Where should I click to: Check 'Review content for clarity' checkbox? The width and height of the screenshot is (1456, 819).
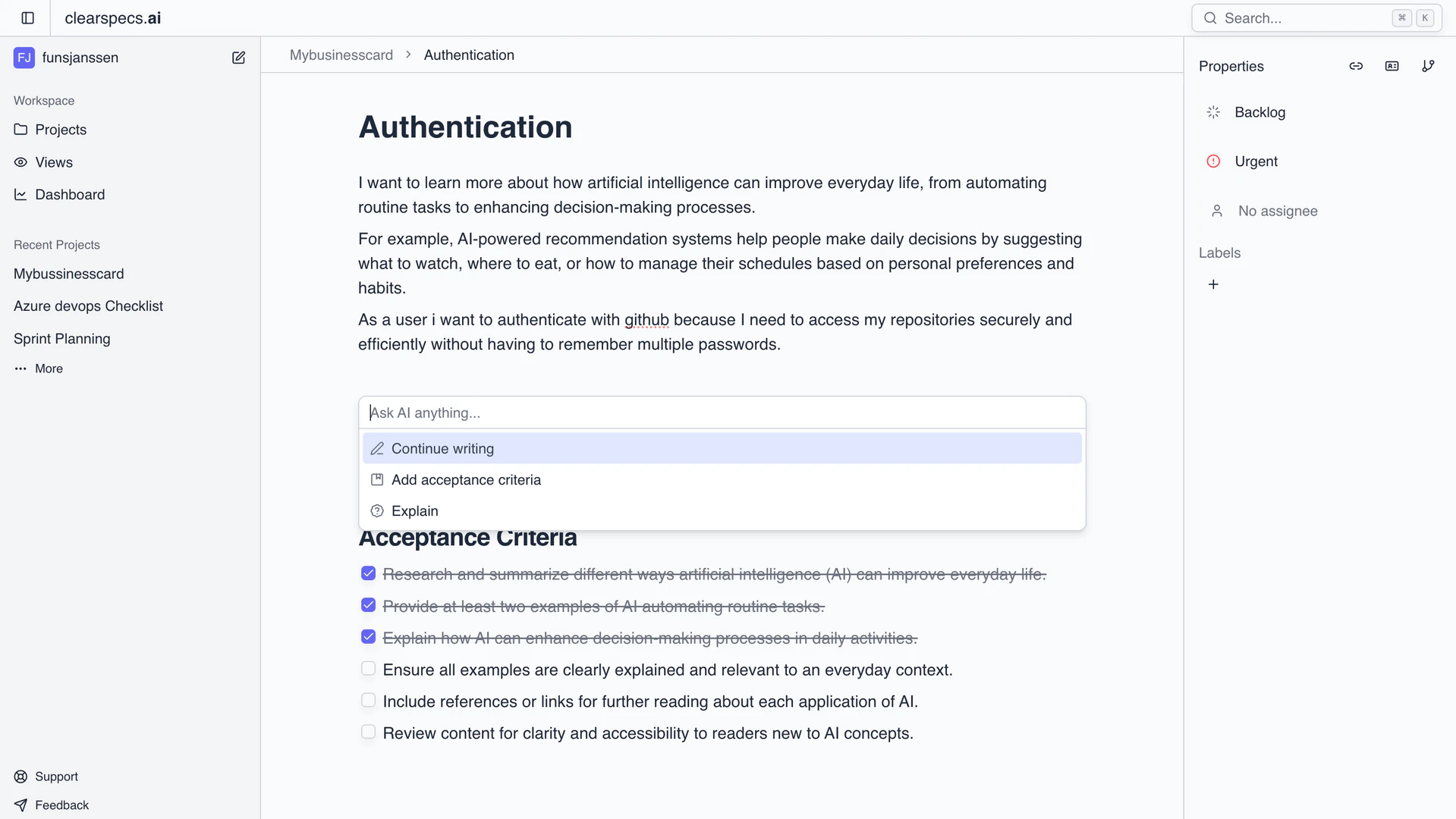pyautogui.click(x=368, y=733)
